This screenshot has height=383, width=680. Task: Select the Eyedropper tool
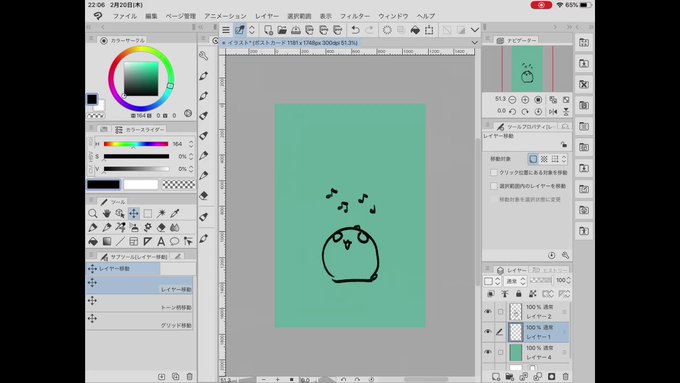tap(175, 213)
